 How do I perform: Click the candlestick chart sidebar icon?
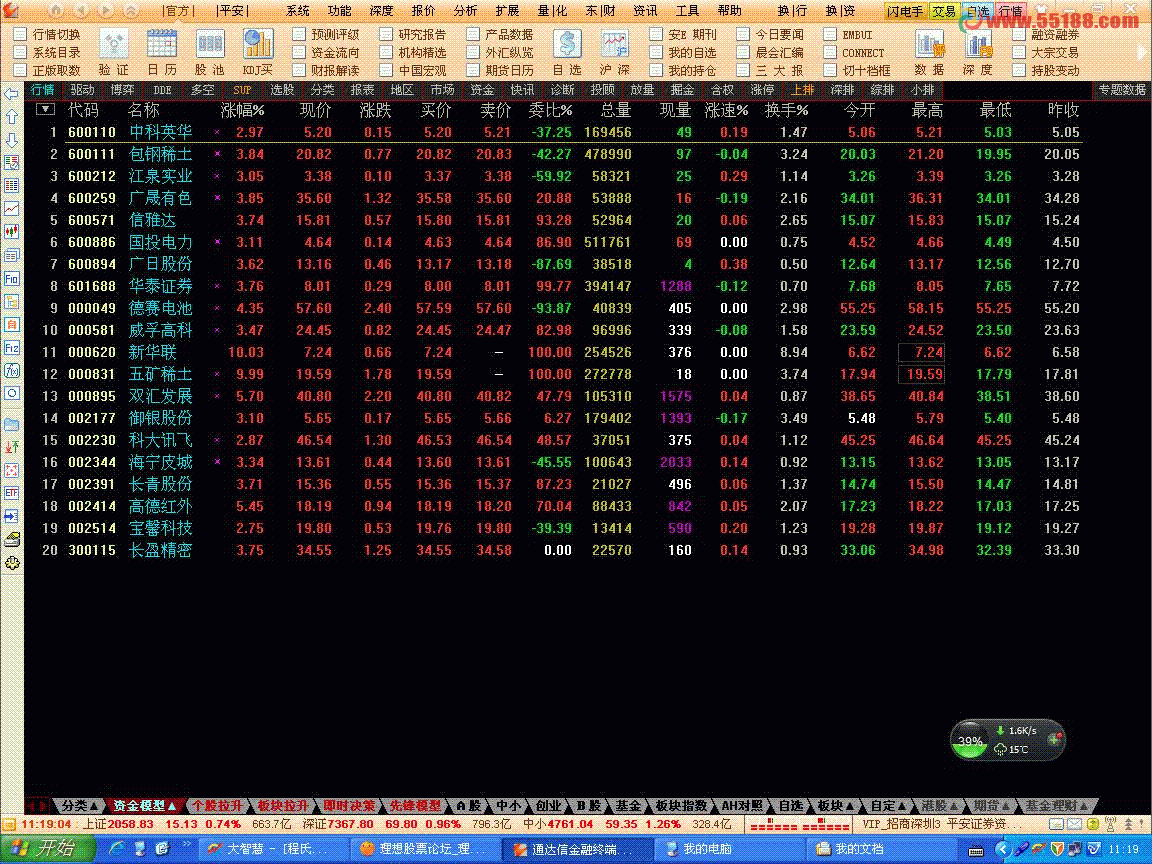[12, 232]
